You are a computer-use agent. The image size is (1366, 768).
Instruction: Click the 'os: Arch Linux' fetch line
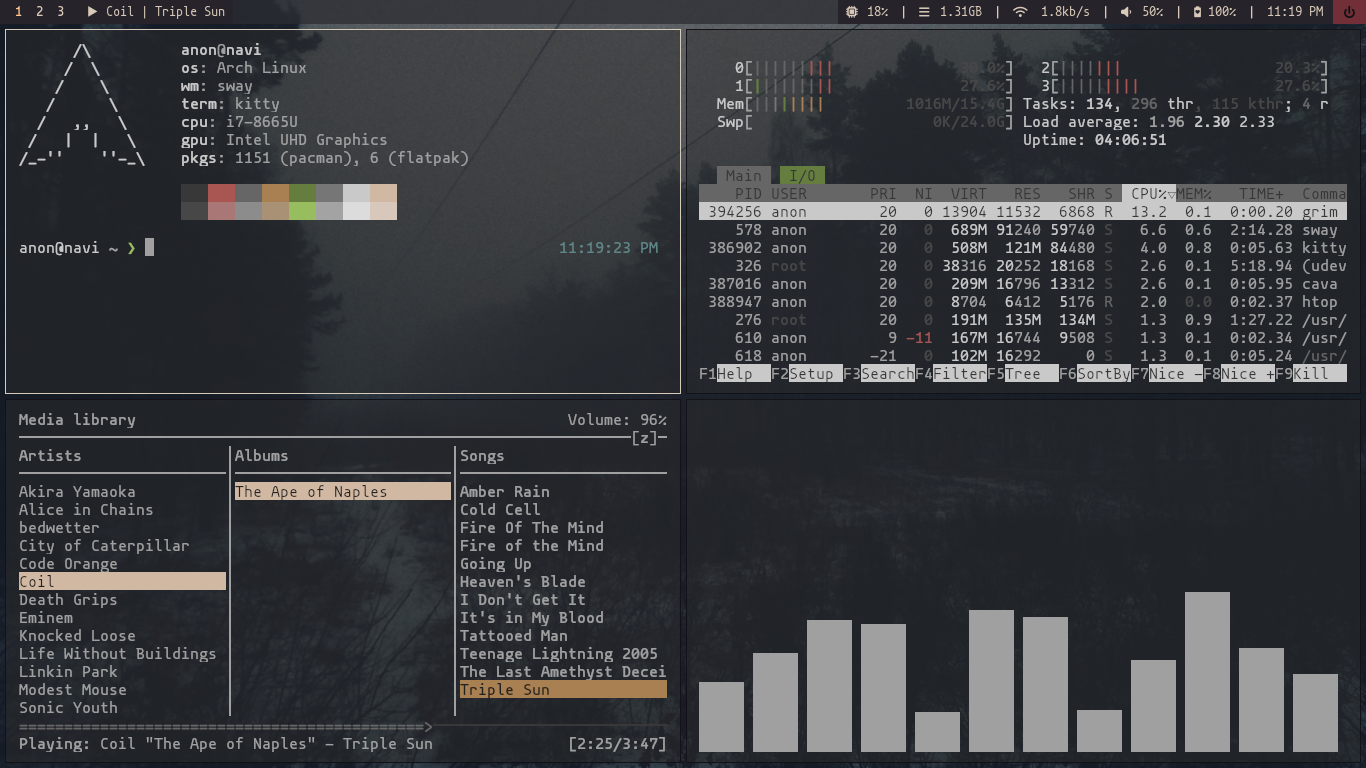pos(244,68)
